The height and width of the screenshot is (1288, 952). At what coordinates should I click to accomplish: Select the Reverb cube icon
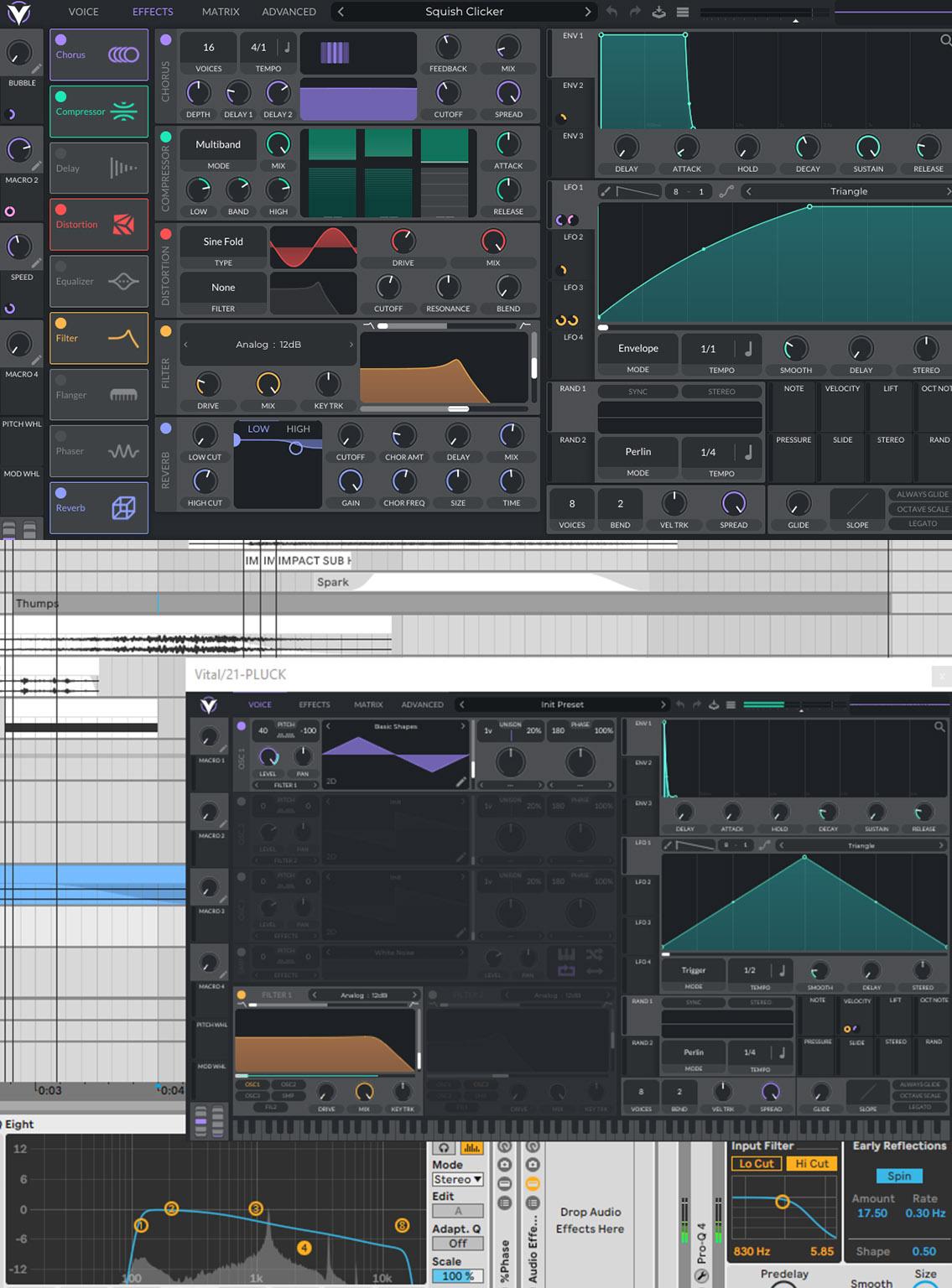pyautogui.click(x=123, y=507)
